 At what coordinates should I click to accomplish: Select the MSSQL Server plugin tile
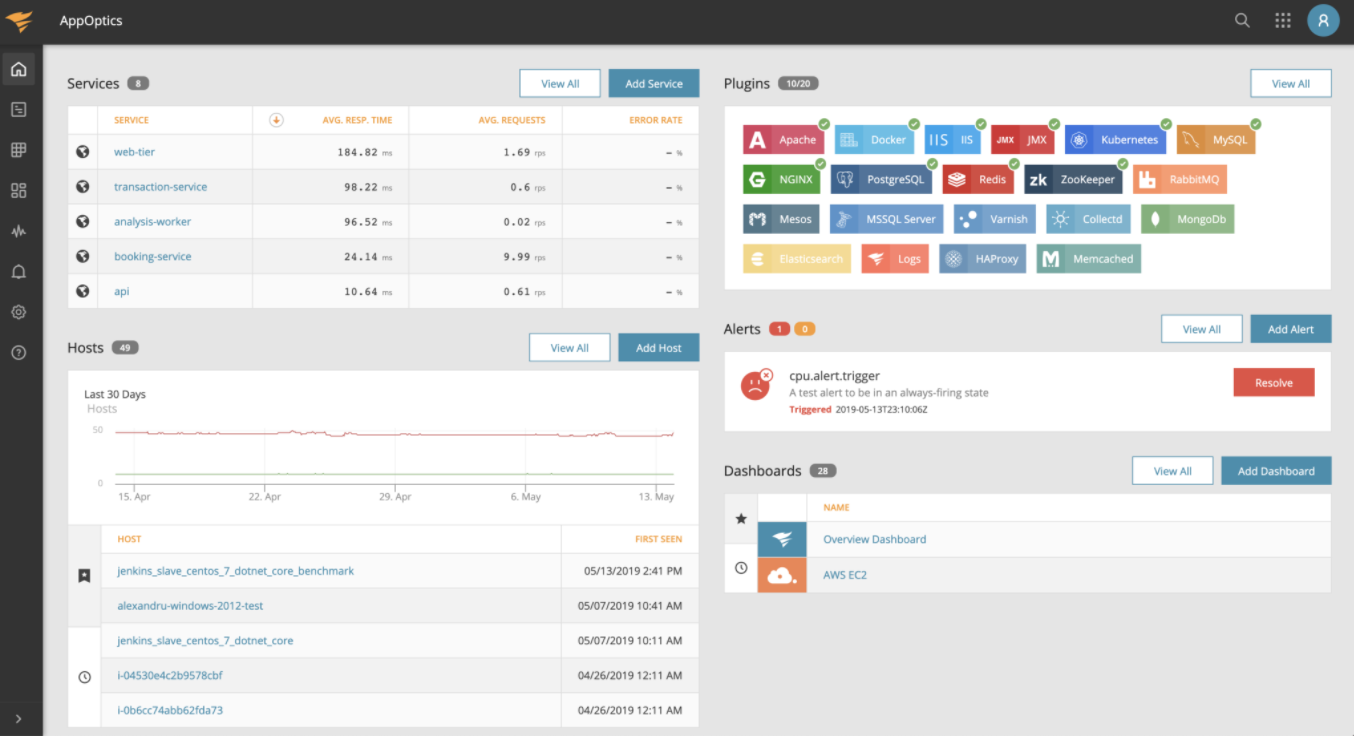887,219
